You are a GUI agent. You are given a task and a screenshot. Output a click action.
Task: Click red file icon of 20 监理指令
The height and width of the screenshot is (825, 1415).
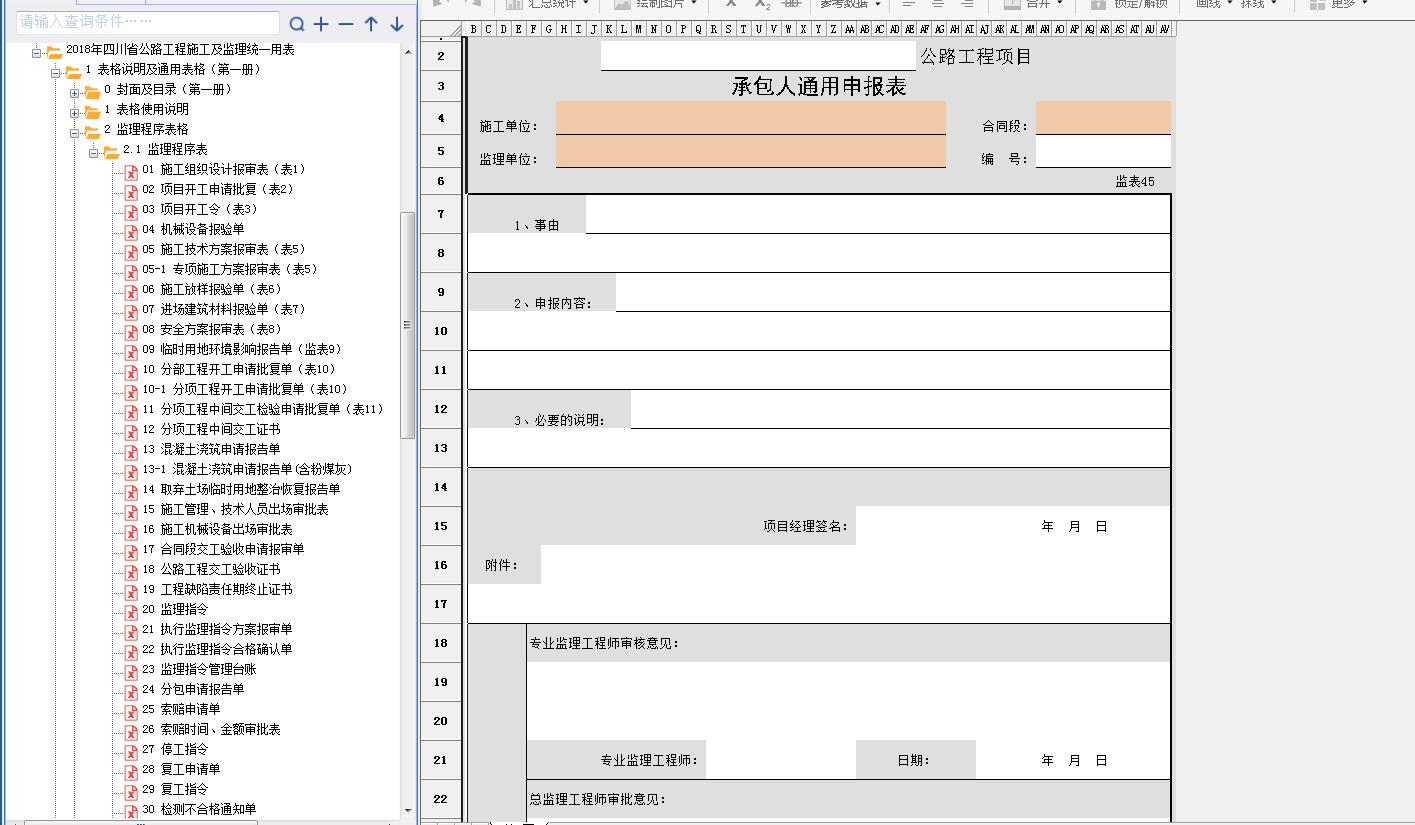[131, 612]
